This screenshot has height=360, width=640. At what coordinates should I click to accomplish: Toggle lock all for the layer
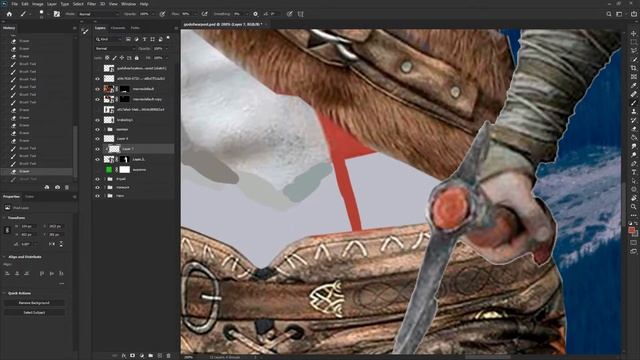[137, 58]
